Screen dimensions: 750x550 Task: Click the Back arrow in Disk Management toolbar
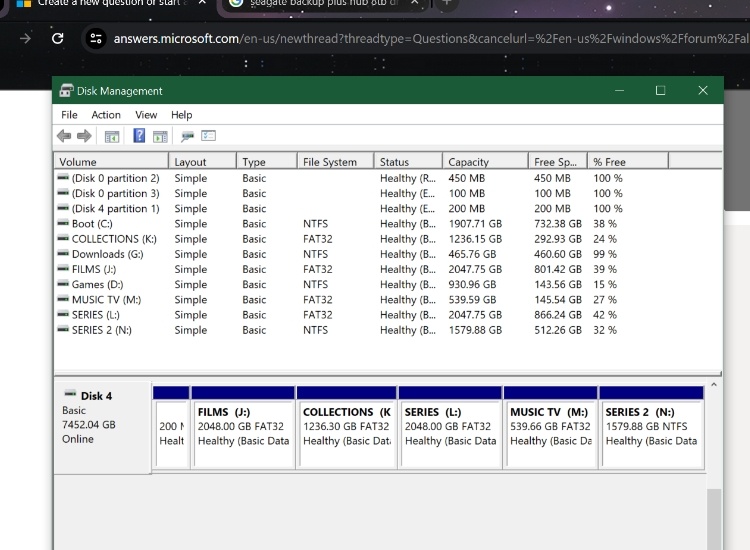click(x=64, y=136)
